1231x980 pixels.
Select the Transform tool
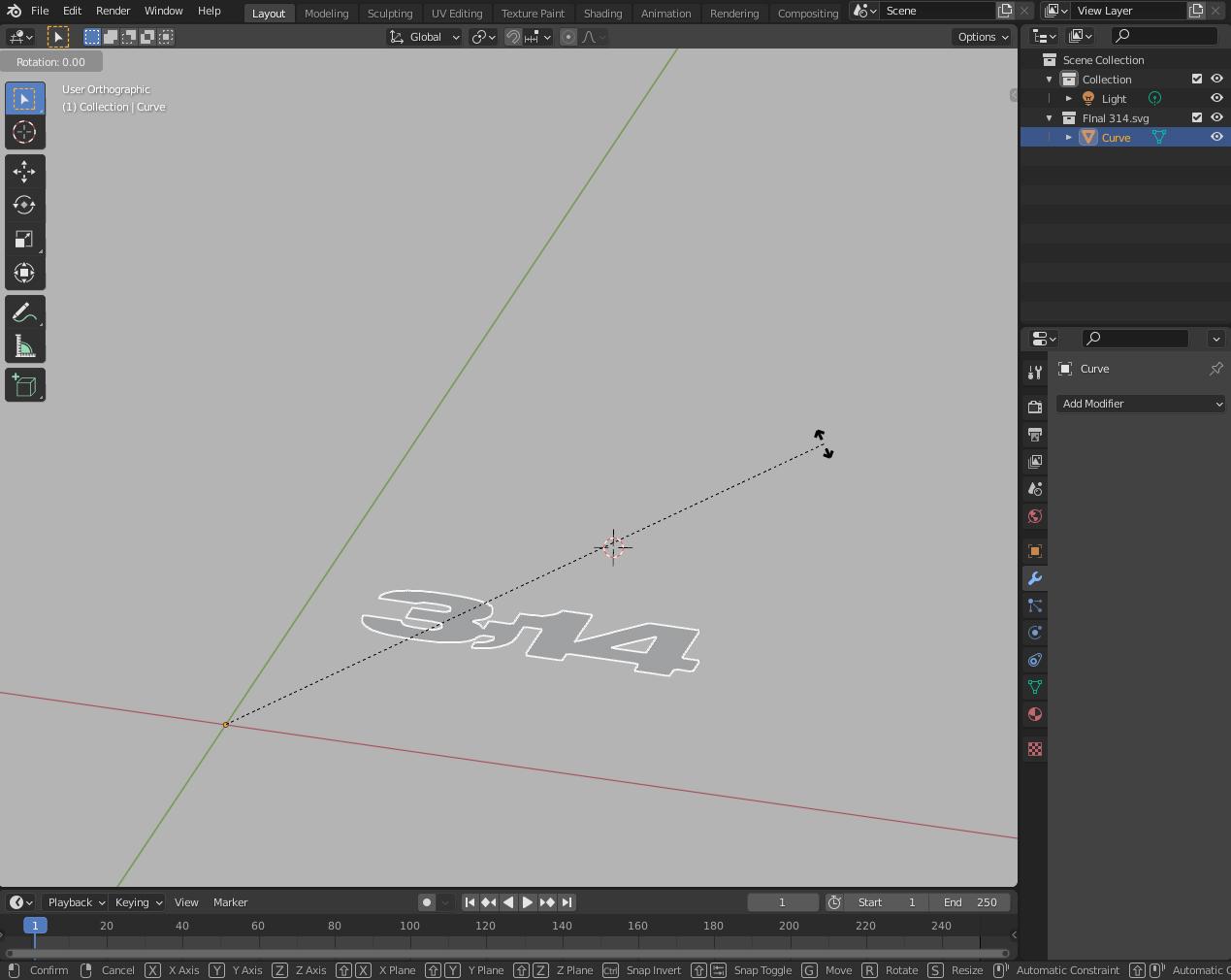[x=25, y=274]
